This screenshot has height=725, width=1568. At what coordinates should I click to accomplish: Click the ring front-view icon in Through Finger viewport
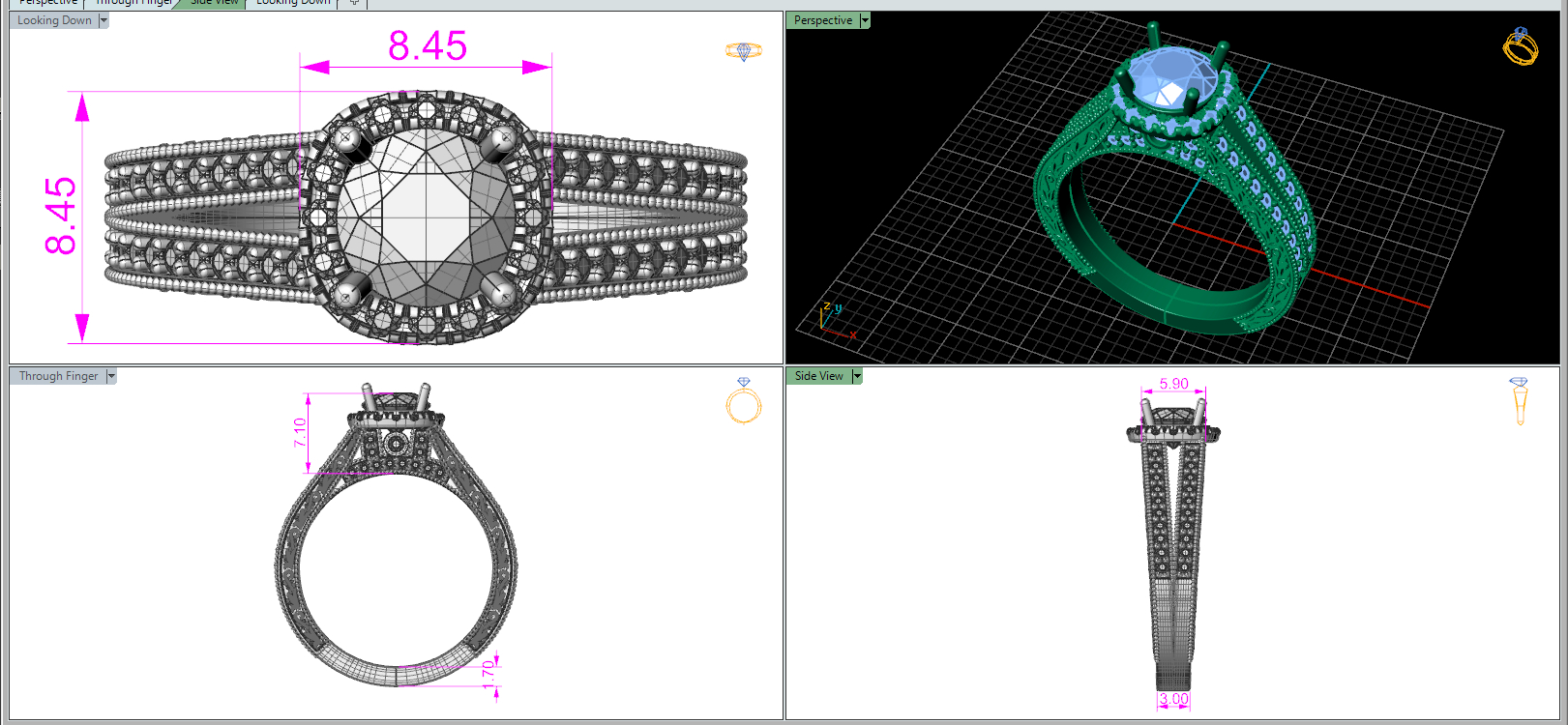pos(743,401)
